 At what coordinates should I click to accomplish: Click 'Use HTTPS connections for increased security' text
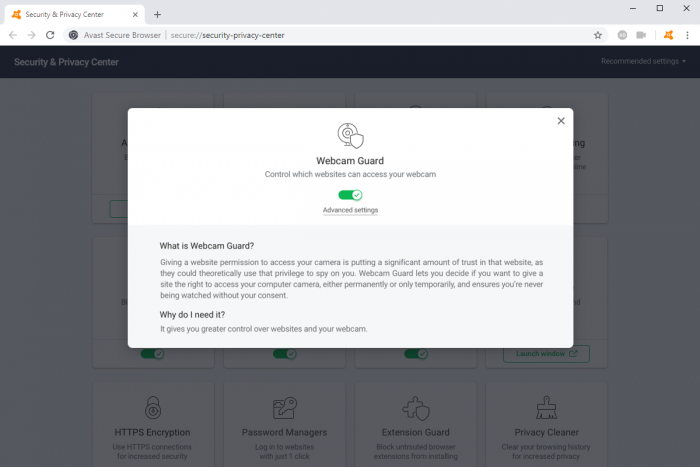(152, 451)
